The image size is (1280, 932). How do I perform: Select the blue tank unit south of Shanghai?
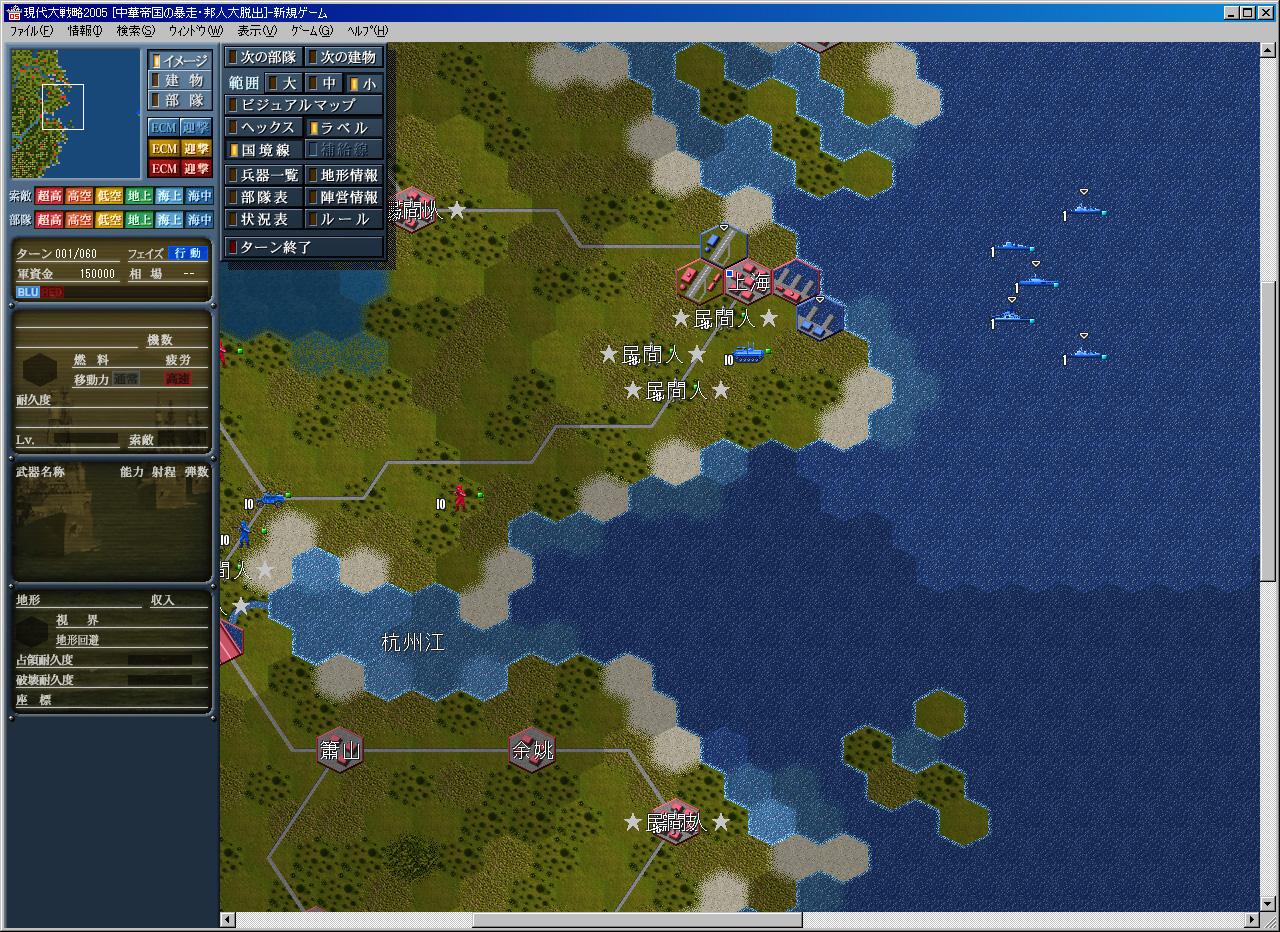coord(748,353)
